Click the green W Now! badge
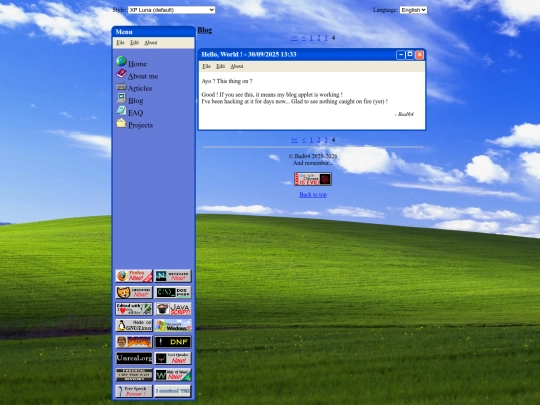 click(x=173, y=375)
